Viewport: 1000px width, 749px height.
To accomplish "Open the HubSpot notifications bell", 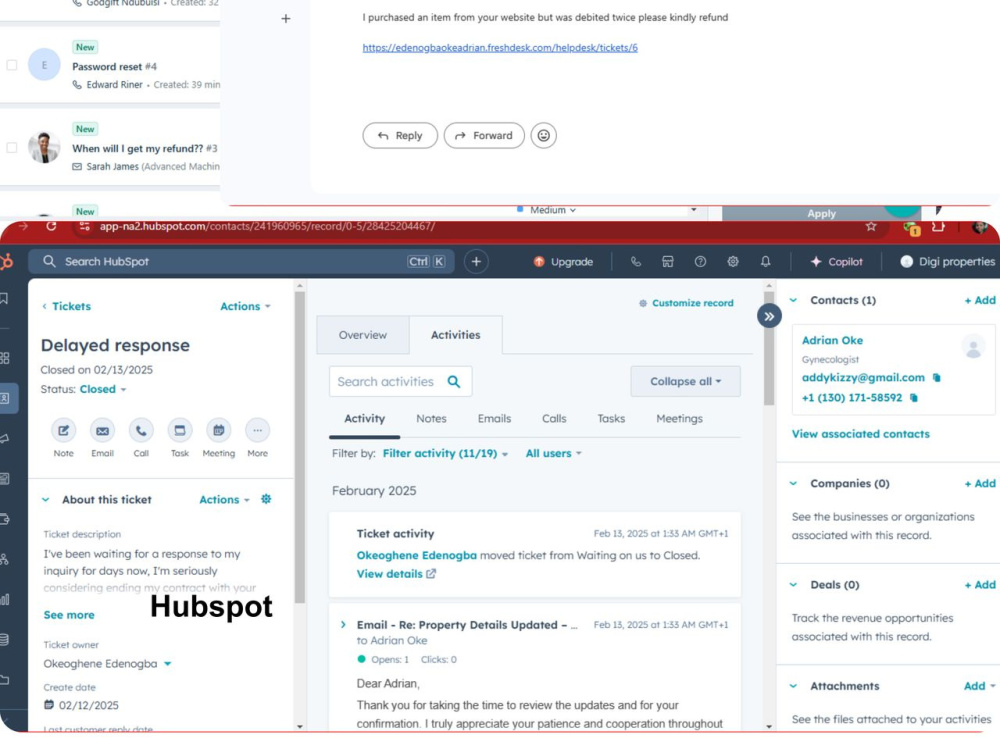I will [765, 262].
